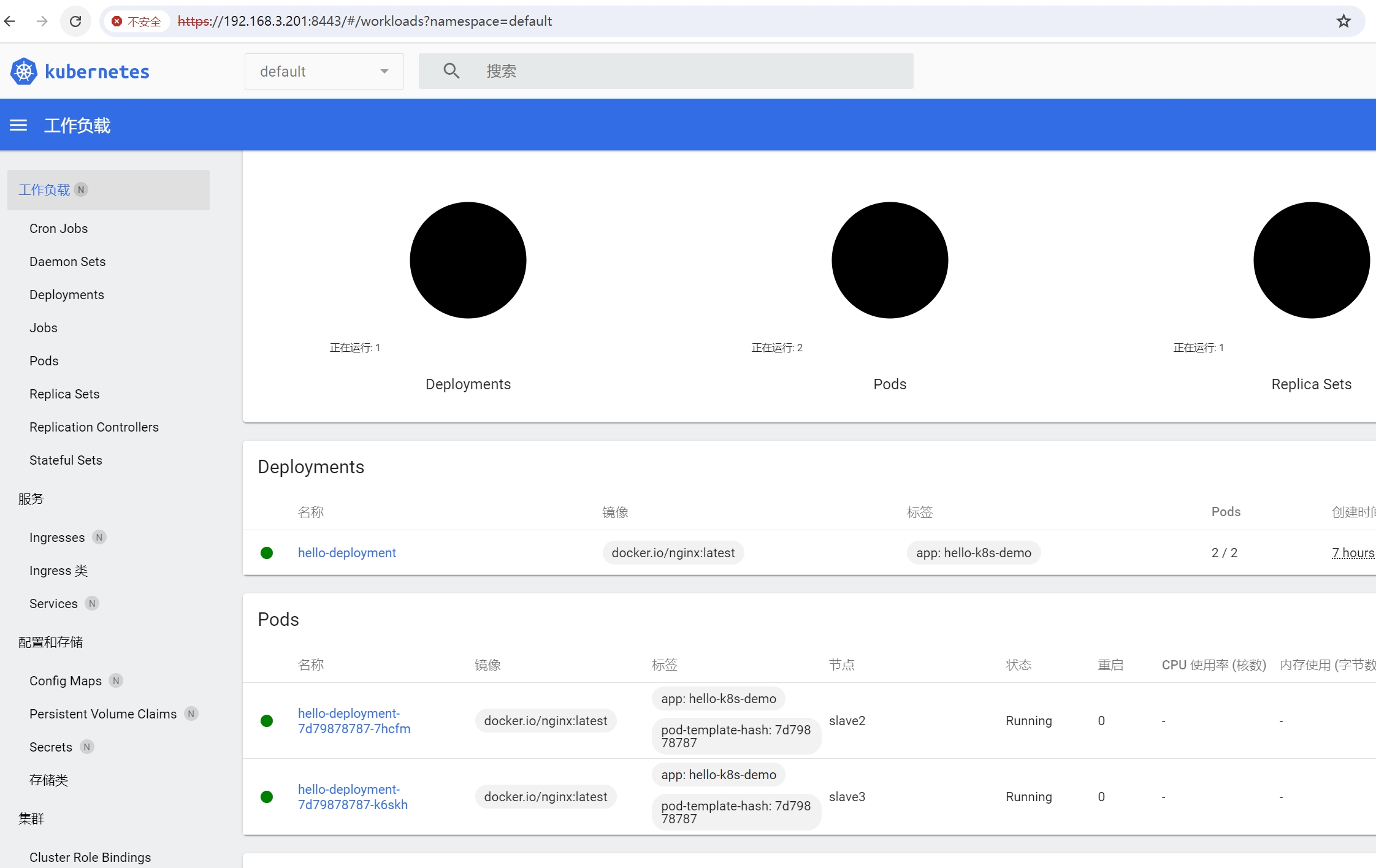Click the N badge beside Secrets
Screen dimensions: 1376x868
(86, 747)
